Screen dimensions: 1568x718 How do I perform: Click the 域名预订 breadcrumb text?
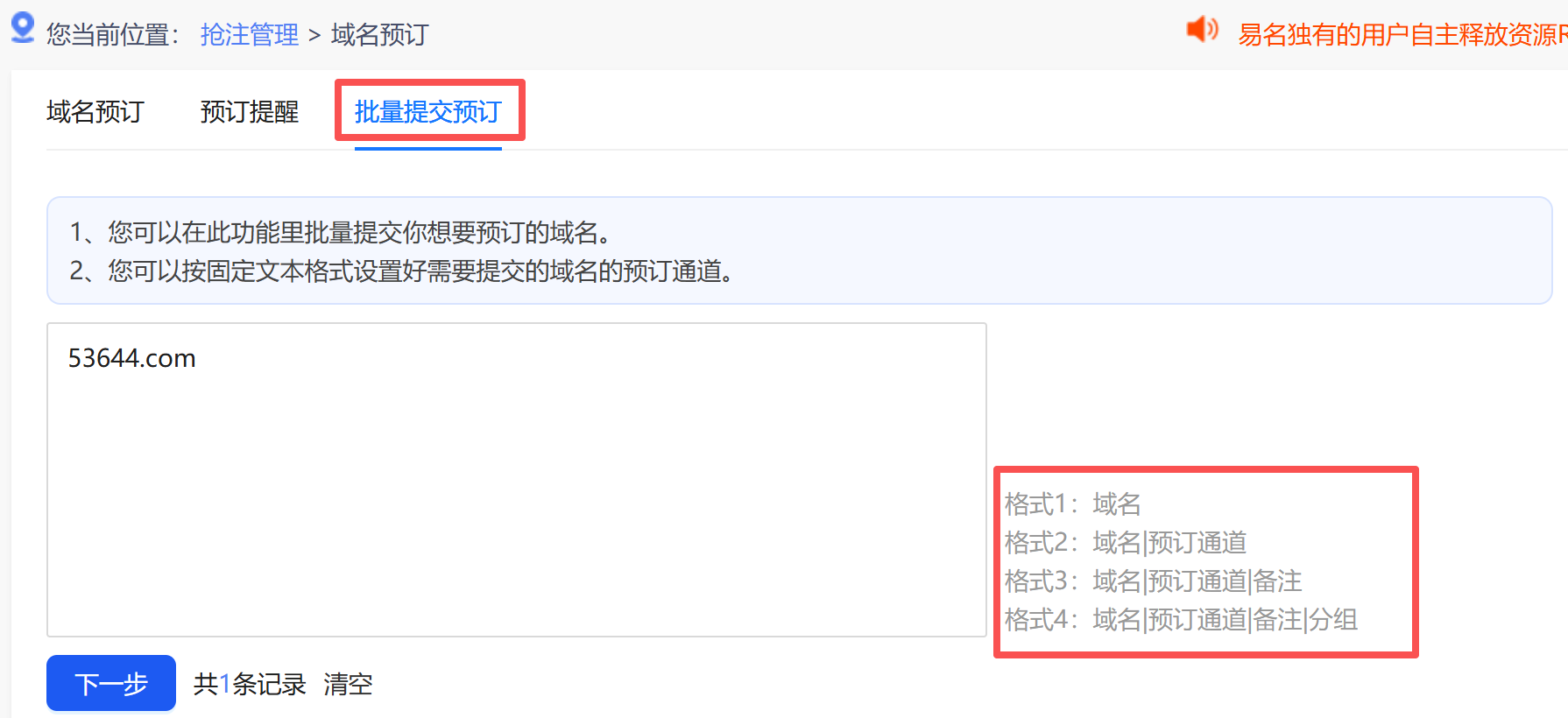[379, 35]
